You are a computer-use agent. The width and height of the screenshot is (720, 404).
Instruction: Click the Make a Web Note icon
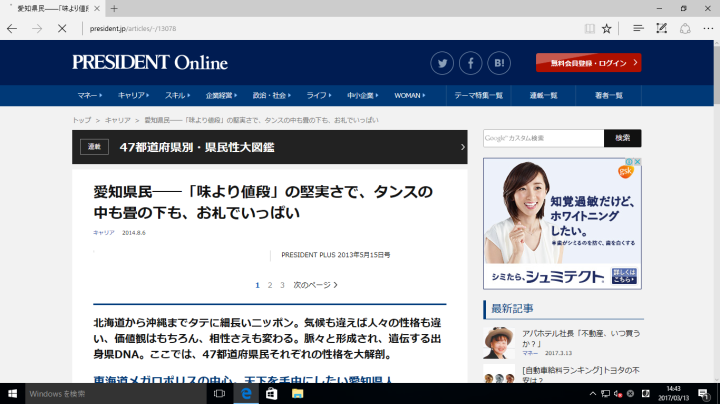tap(661, 29)
